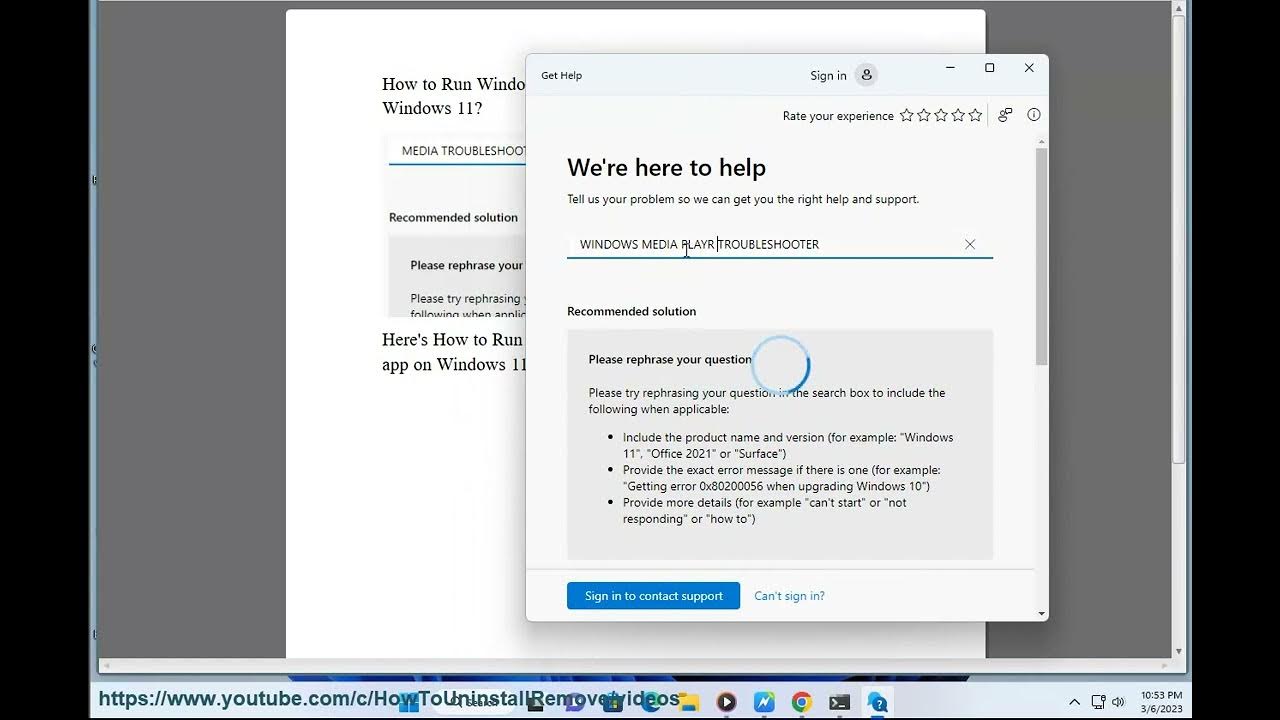Open File Explorer from the taskbar
The height and width of the screenshot is (720, 1280).
coord(689,702)
